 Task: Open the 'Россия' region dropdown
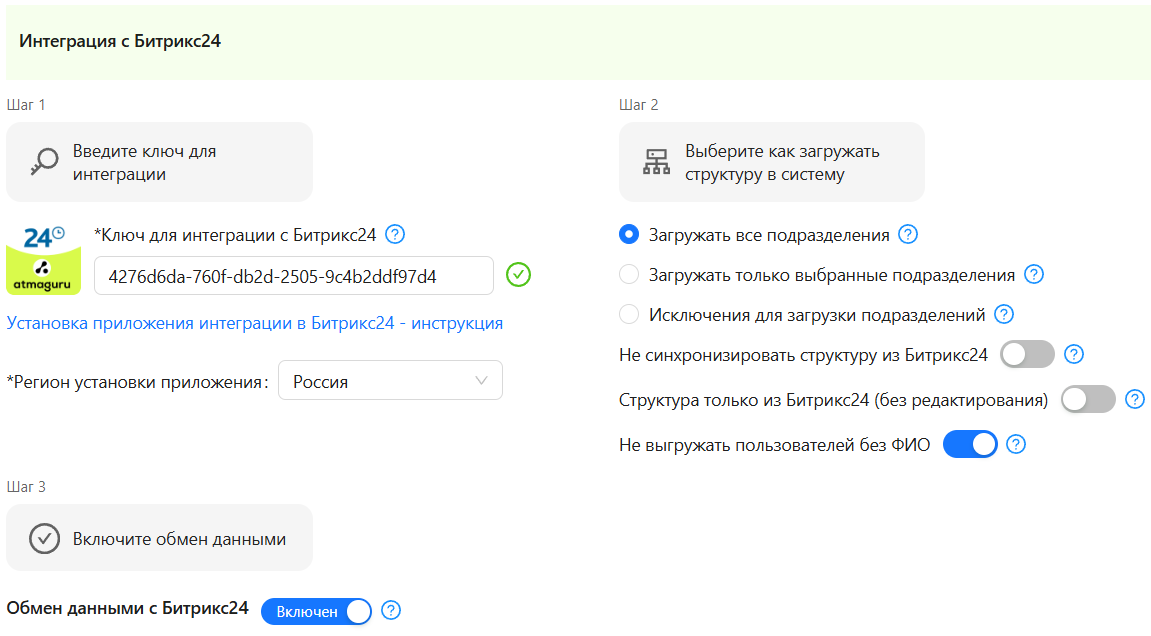(390, 381)
